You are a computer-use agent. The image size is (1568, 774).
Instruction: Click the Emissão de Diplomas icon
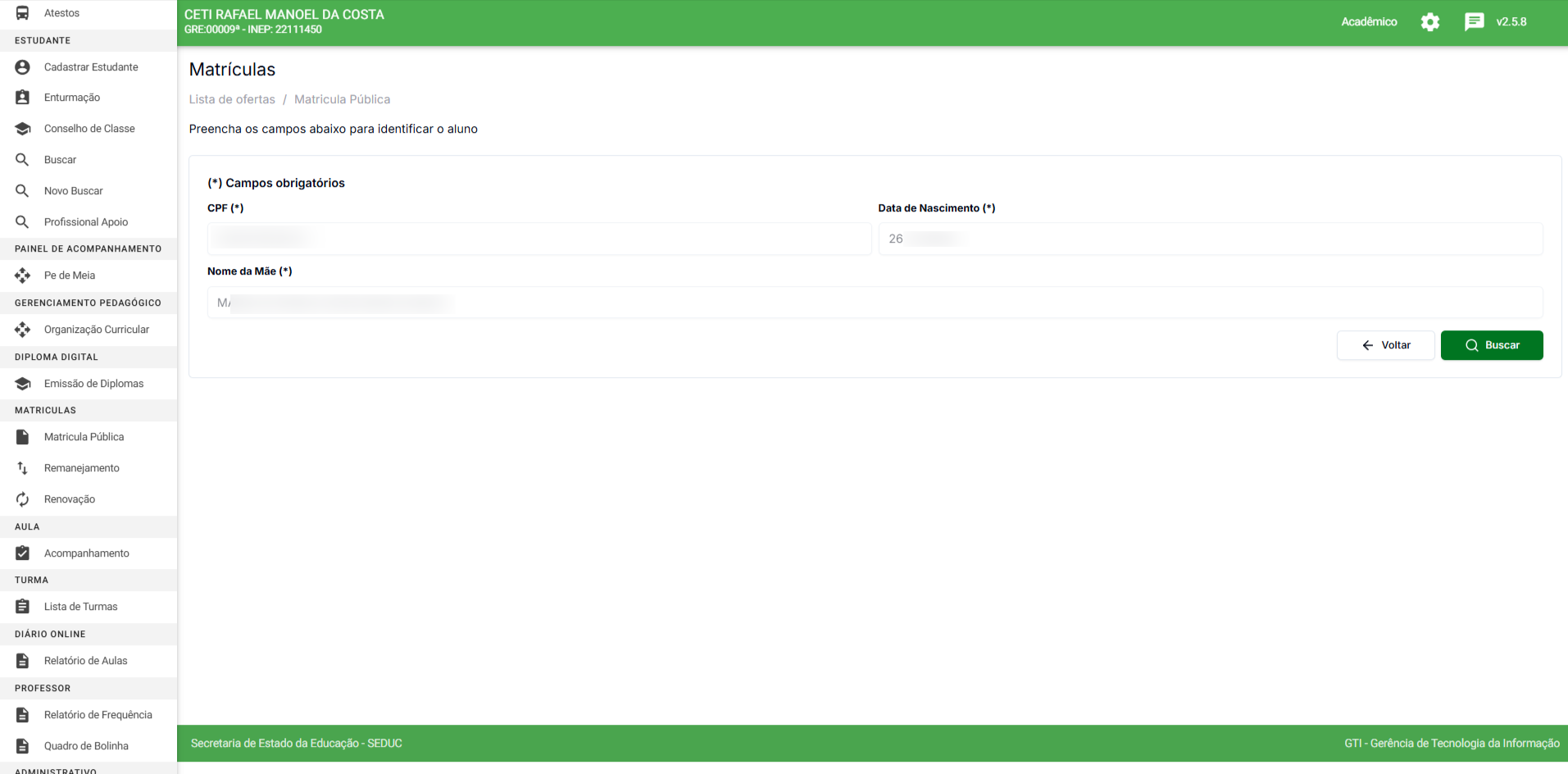tap(23, 384)
